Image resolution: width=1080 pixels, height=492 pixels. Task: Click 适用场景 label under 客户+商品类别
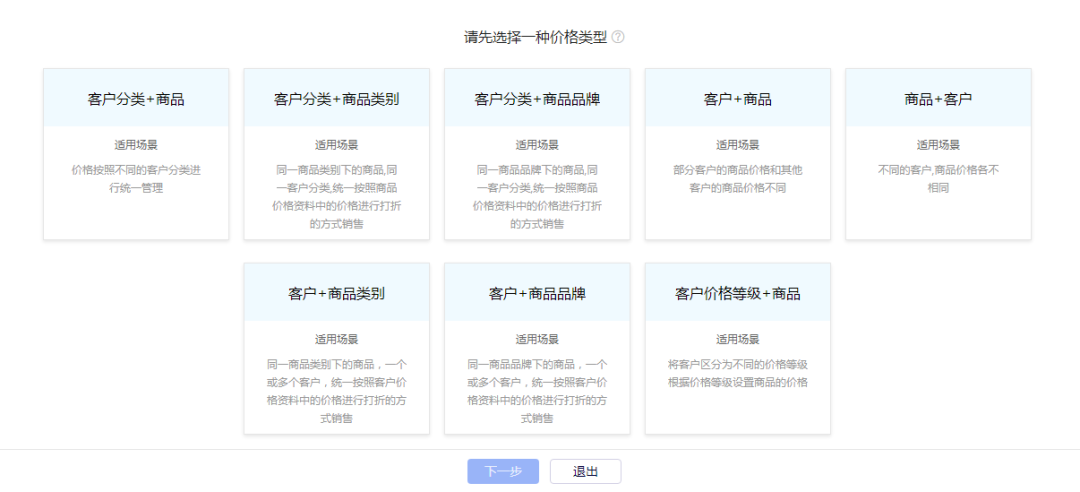point(337,339)
